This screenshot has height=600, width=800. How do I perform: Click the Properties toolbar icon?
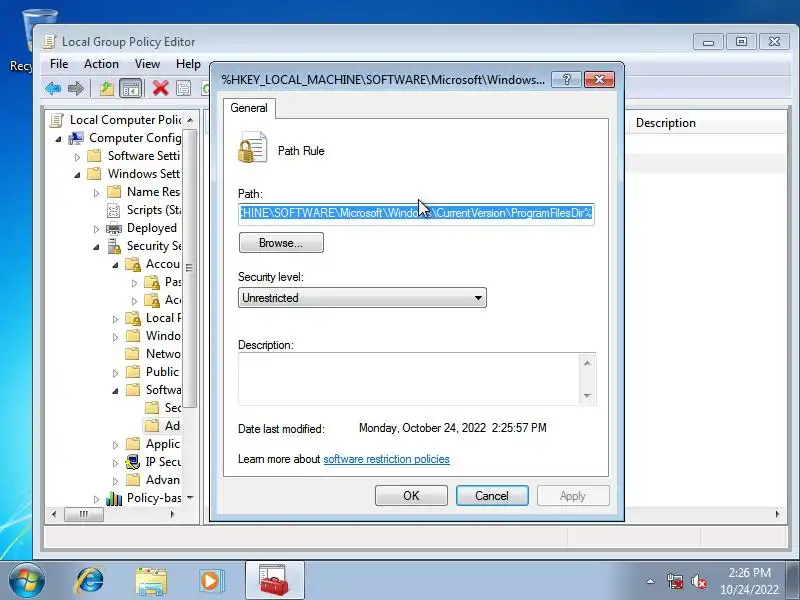click(183, 88)
